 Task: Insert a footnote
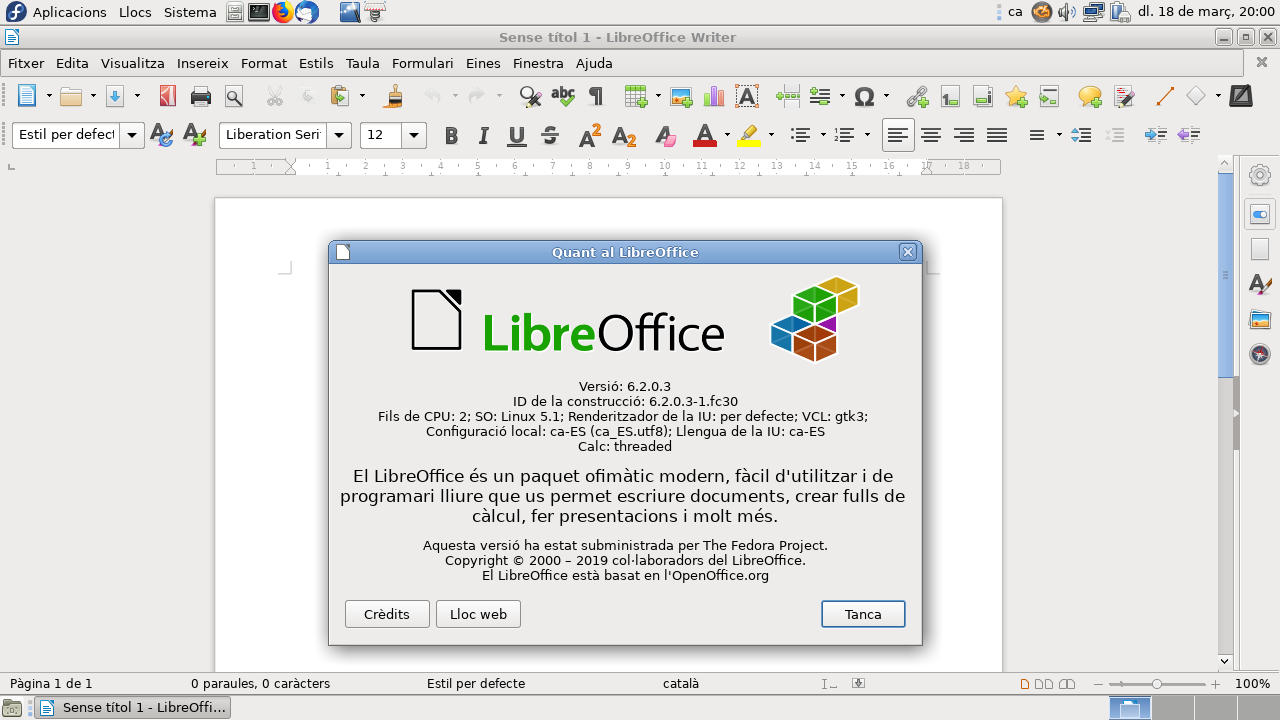950,97
